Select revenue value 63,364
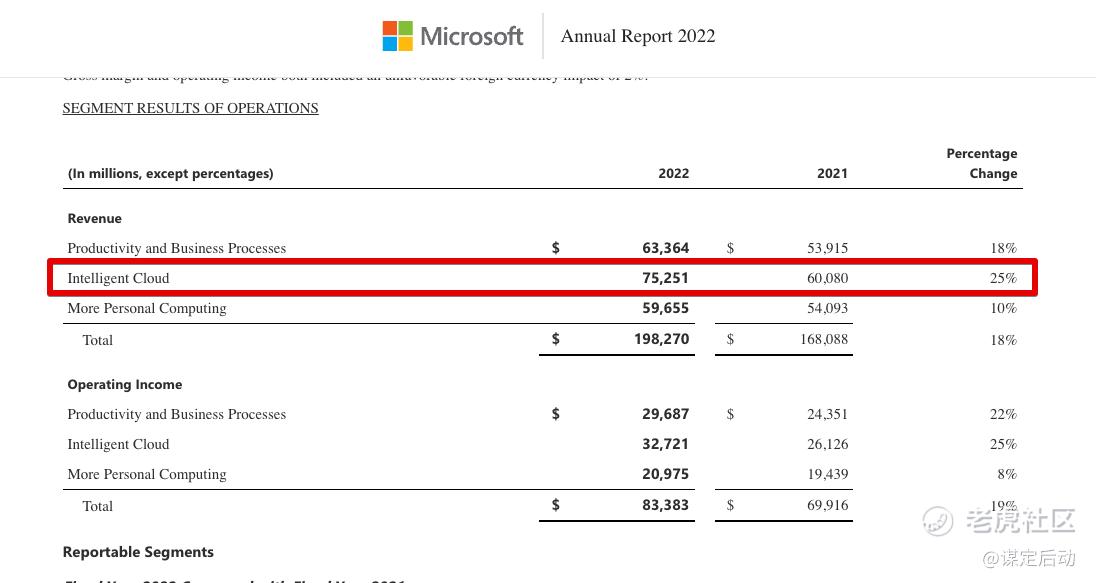The image size is (1096, 583). (x=665, y=248)
